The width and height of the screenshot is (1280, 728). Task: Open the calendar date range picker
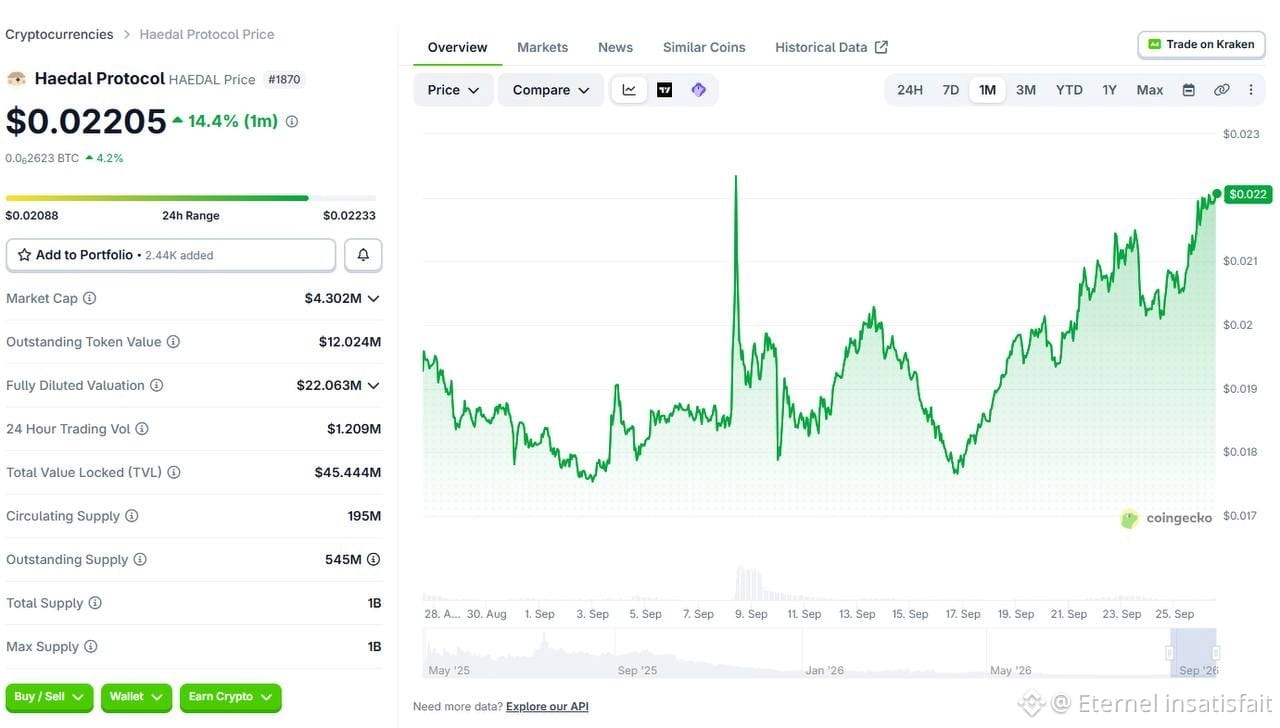(x=1188, y=90)
